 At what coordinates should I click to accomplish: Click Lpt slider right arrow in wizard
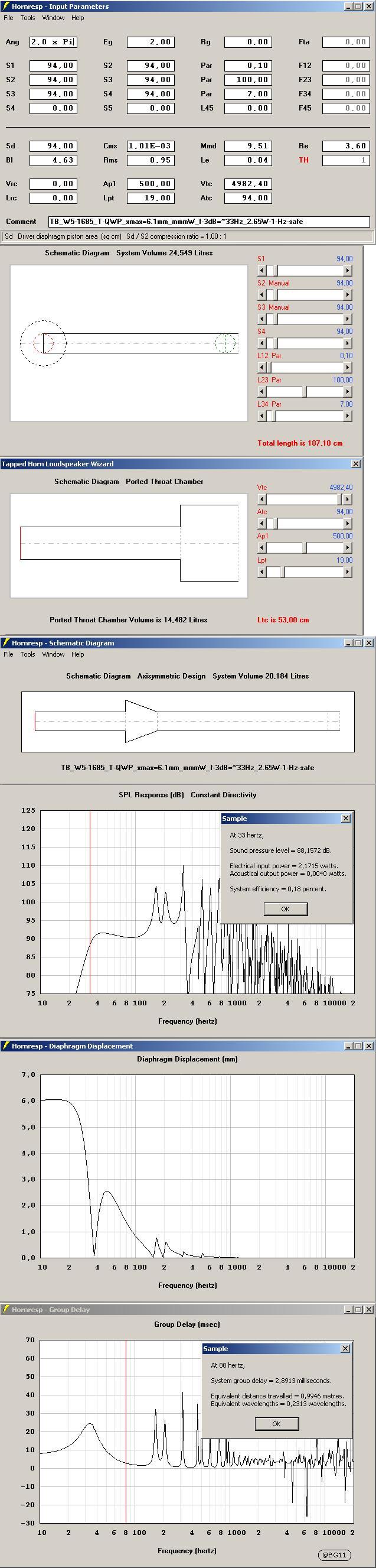[x=348, y=572]
